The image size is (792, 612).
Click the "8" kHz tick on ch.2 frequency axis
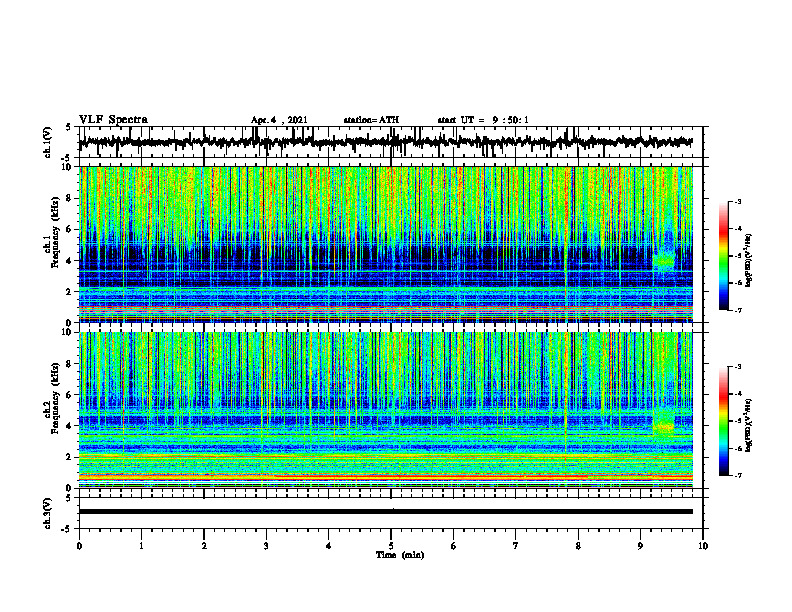(x=70, y=364)
